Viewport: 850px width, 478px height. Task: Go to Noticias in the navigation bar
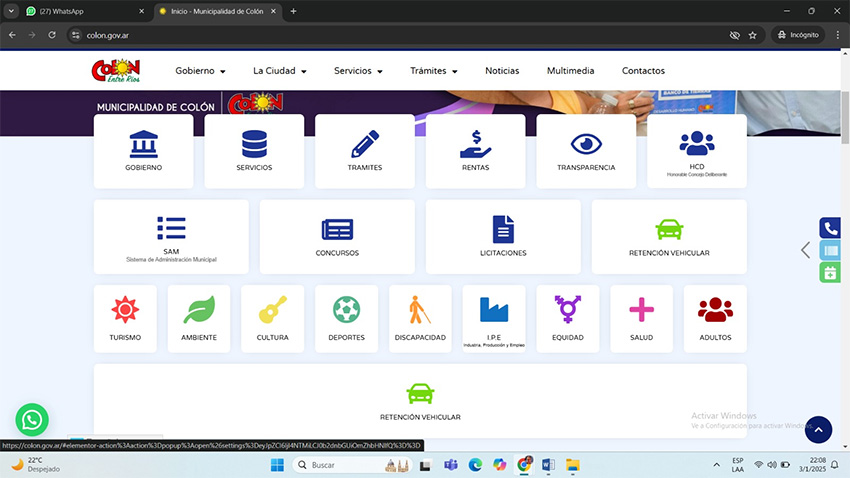pyautogui.click(x=502, y=71)
